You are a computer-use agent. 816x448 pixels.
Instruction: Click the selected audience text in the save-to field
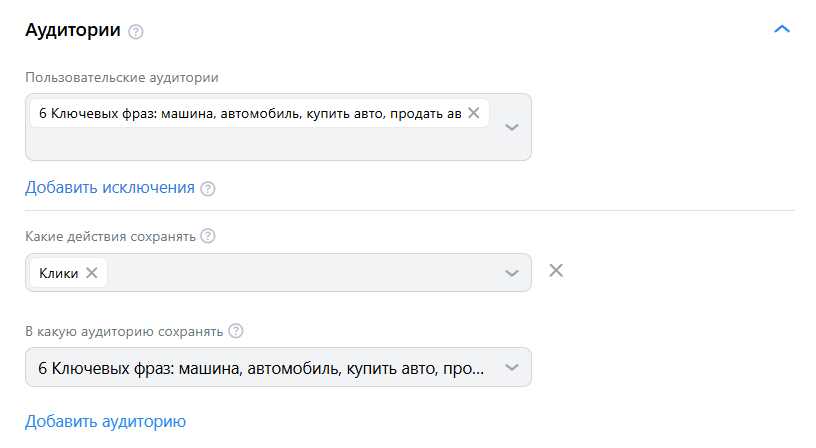[260, 367]
